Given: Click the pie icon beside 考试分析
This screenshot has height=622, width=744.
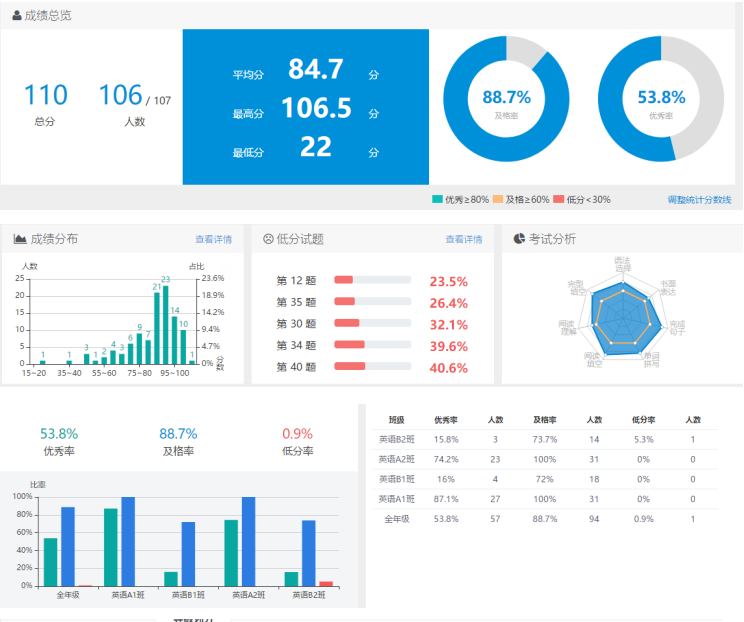Looking at the screenshot, I should (x=519, y=239).
